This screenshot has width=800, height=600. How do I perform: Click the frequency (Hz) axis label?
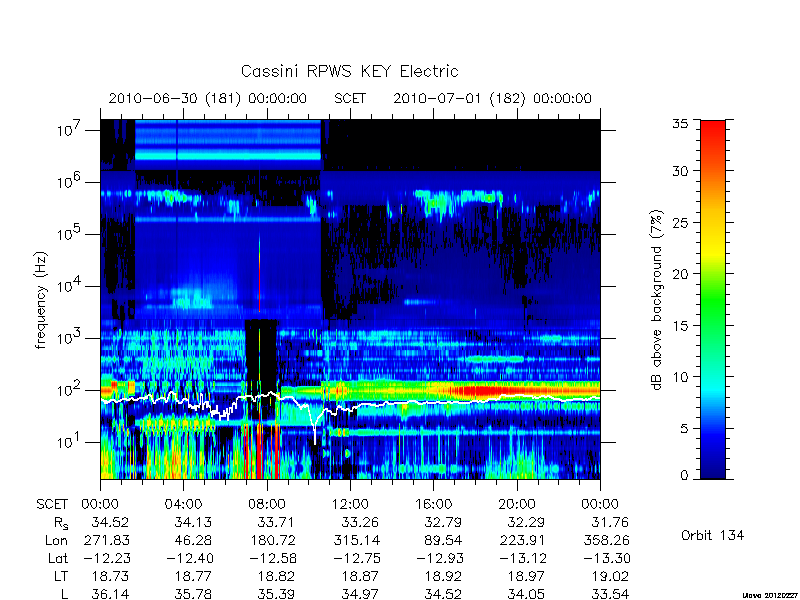pyautogui.click(x=41, y=300)
